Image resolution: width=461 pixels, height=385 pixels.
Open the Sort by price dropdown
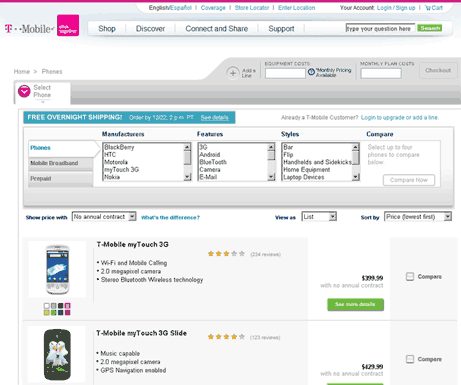point(418,217)
